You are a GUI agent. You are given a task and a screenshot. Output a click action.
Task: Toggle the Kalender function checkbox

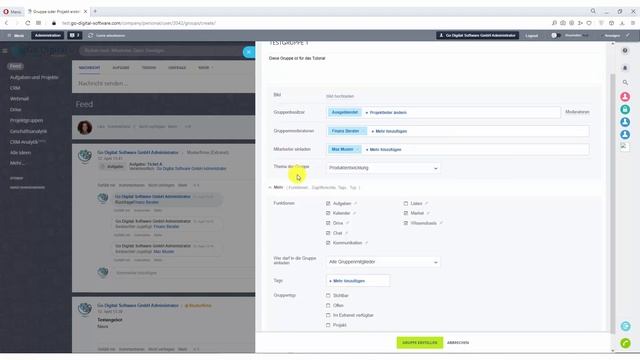point(328,213)
